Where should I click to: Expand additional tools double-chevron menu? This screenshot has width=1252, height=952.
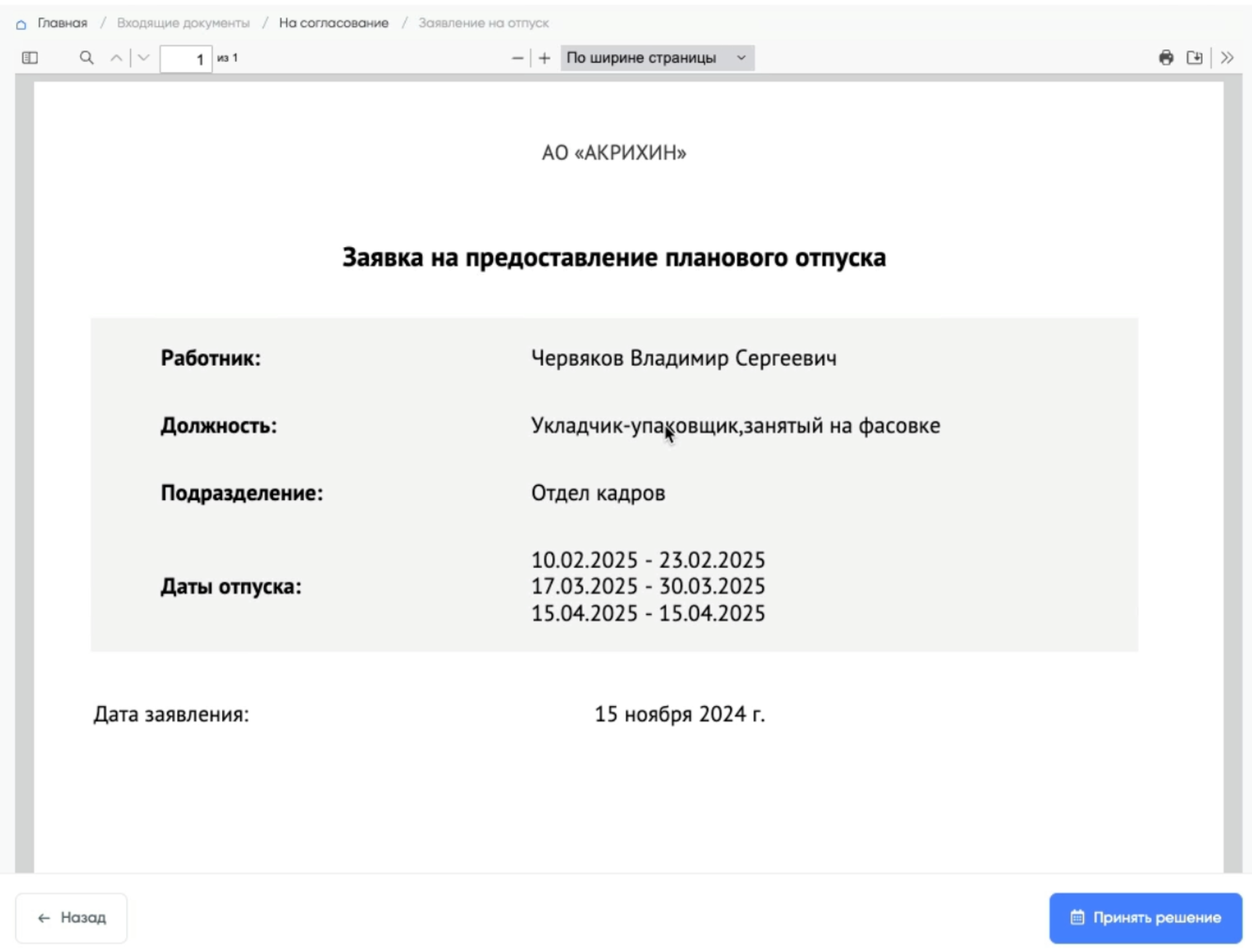(x=1227, y=58)
